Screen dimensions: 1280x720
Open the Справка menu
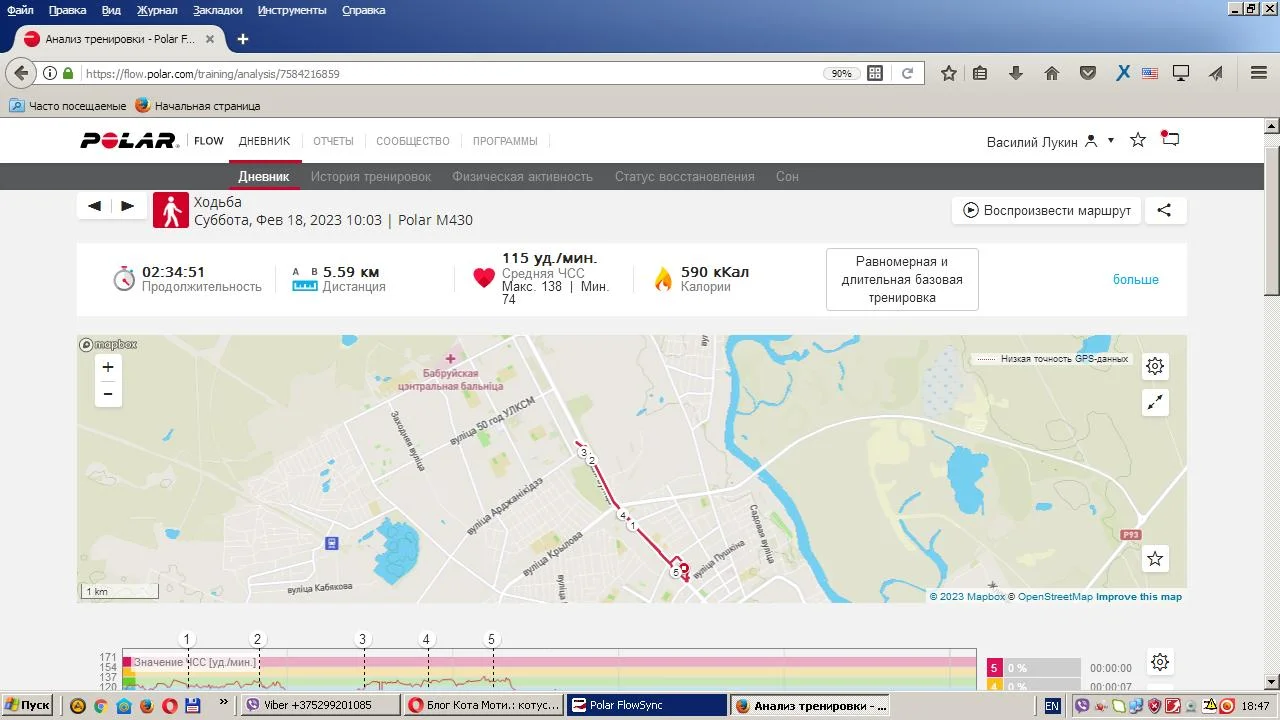click(x=364, y=10)
